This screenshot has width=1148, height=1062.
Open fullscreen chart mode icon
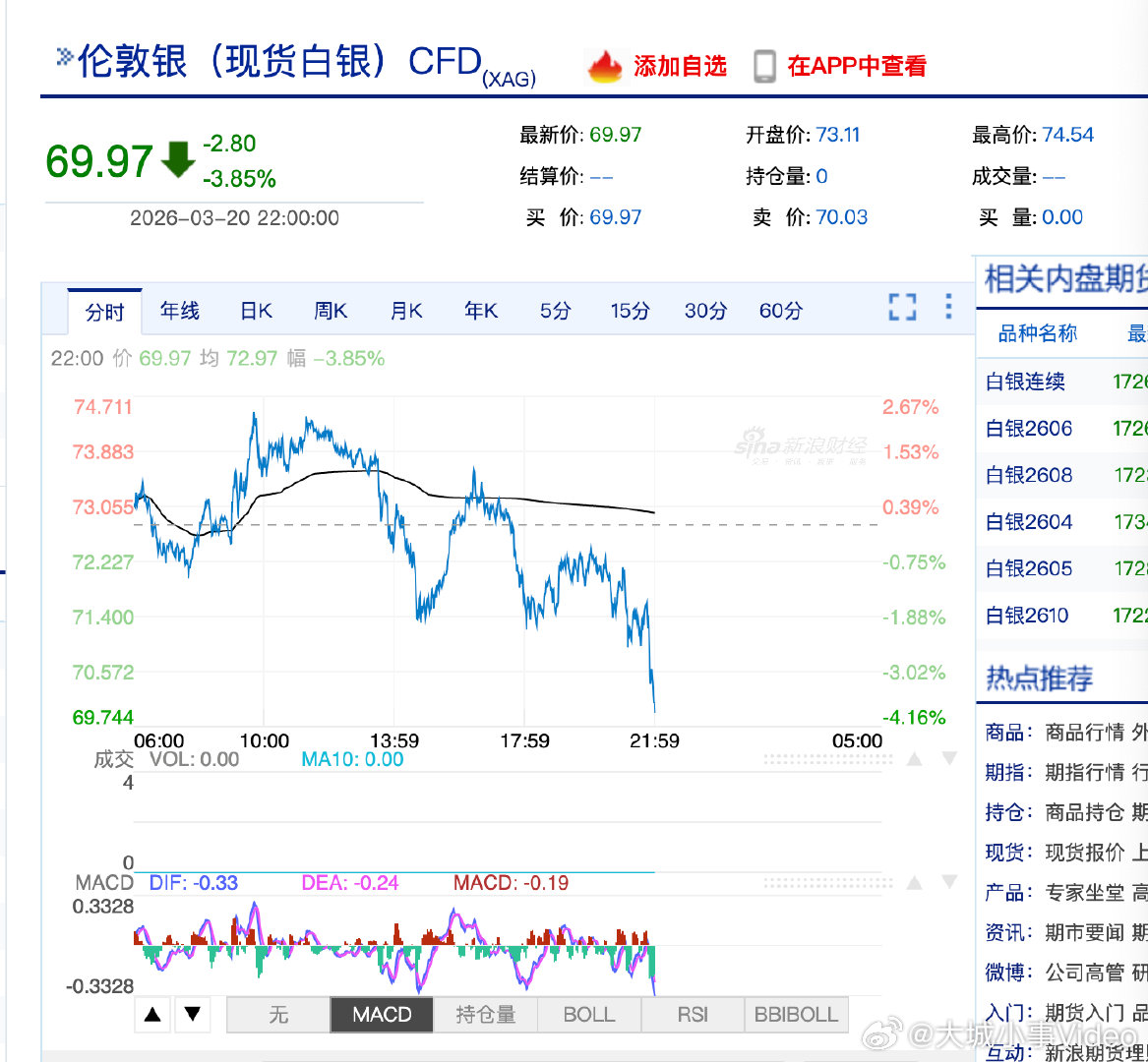pos(901,308)
